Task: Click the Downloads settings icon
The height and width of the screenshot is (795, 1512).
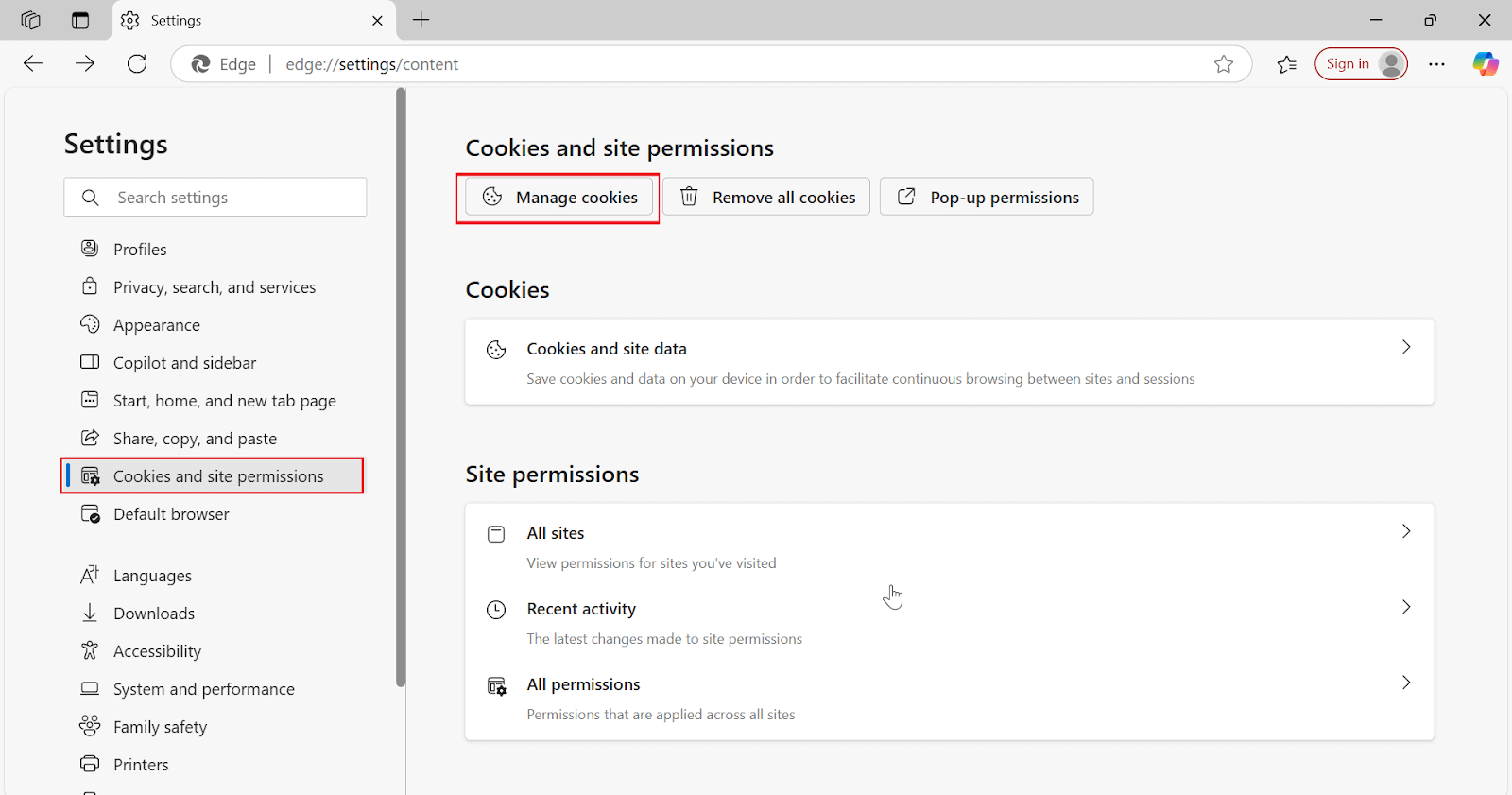Action: pyautogui.click(x=90, y=613)
